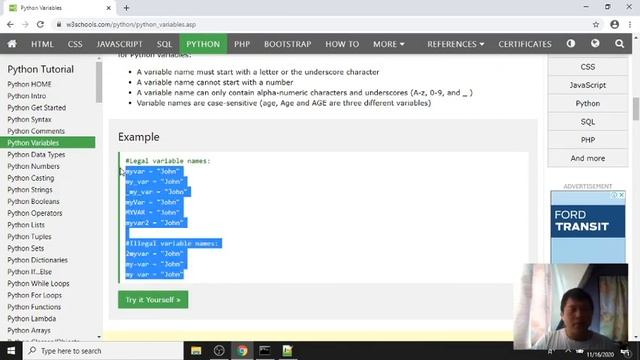Open CERTIFICATES in top navigation
Screen dimensions: 640x360
coord(524,44)
